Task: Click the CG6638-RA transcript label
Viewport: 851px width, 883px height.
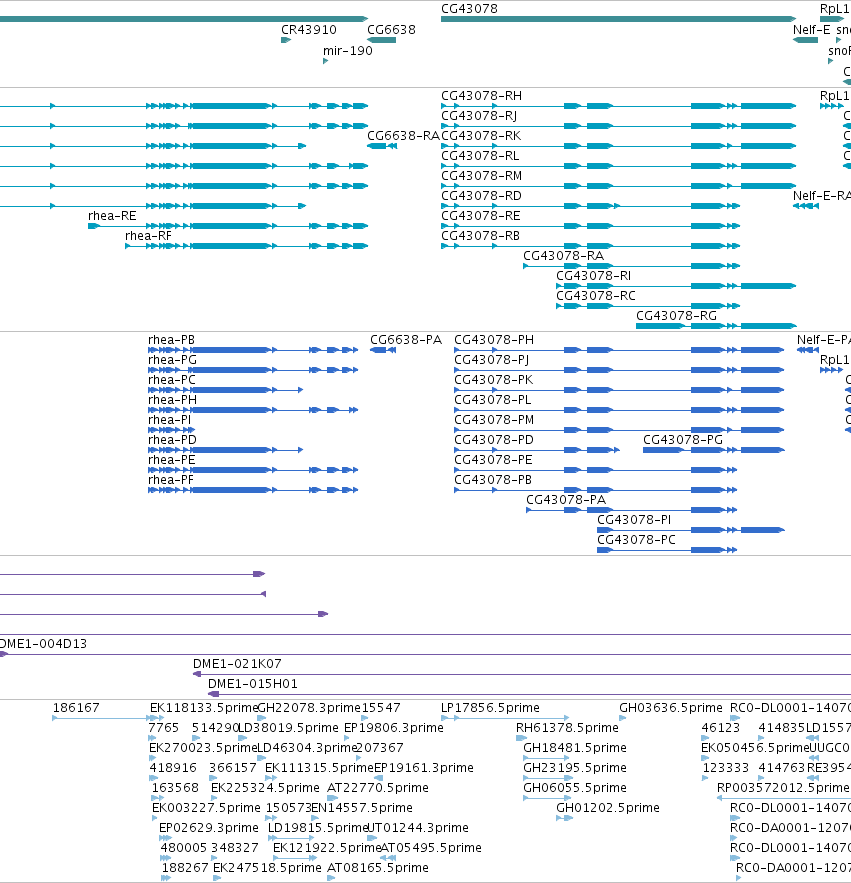Action: [x=403, y=136]
